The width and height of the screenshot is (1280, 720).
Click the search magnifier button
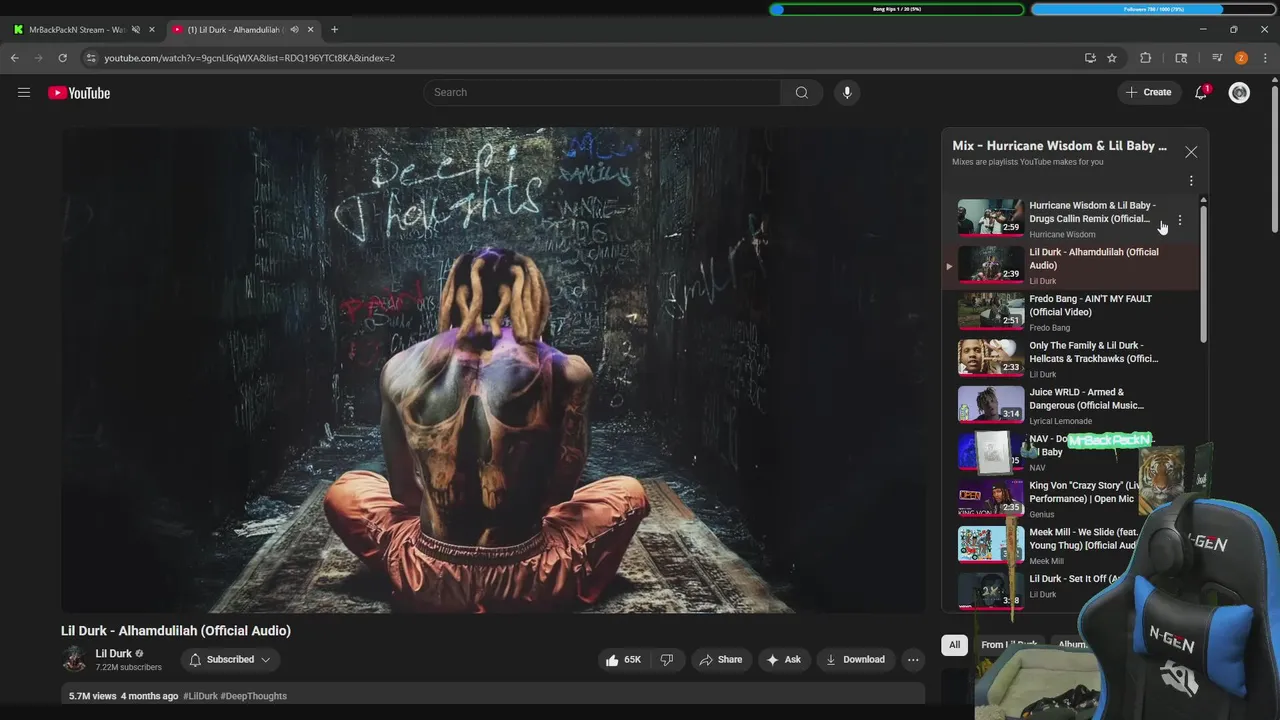[x=802, y=93]
